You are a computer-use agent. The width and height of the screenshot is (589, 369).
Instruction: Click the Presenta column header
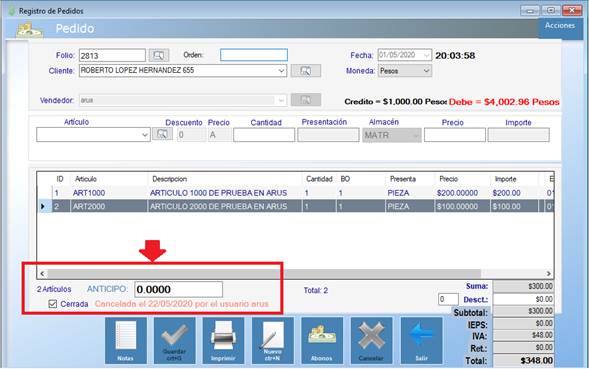click(x=403, y=179)
